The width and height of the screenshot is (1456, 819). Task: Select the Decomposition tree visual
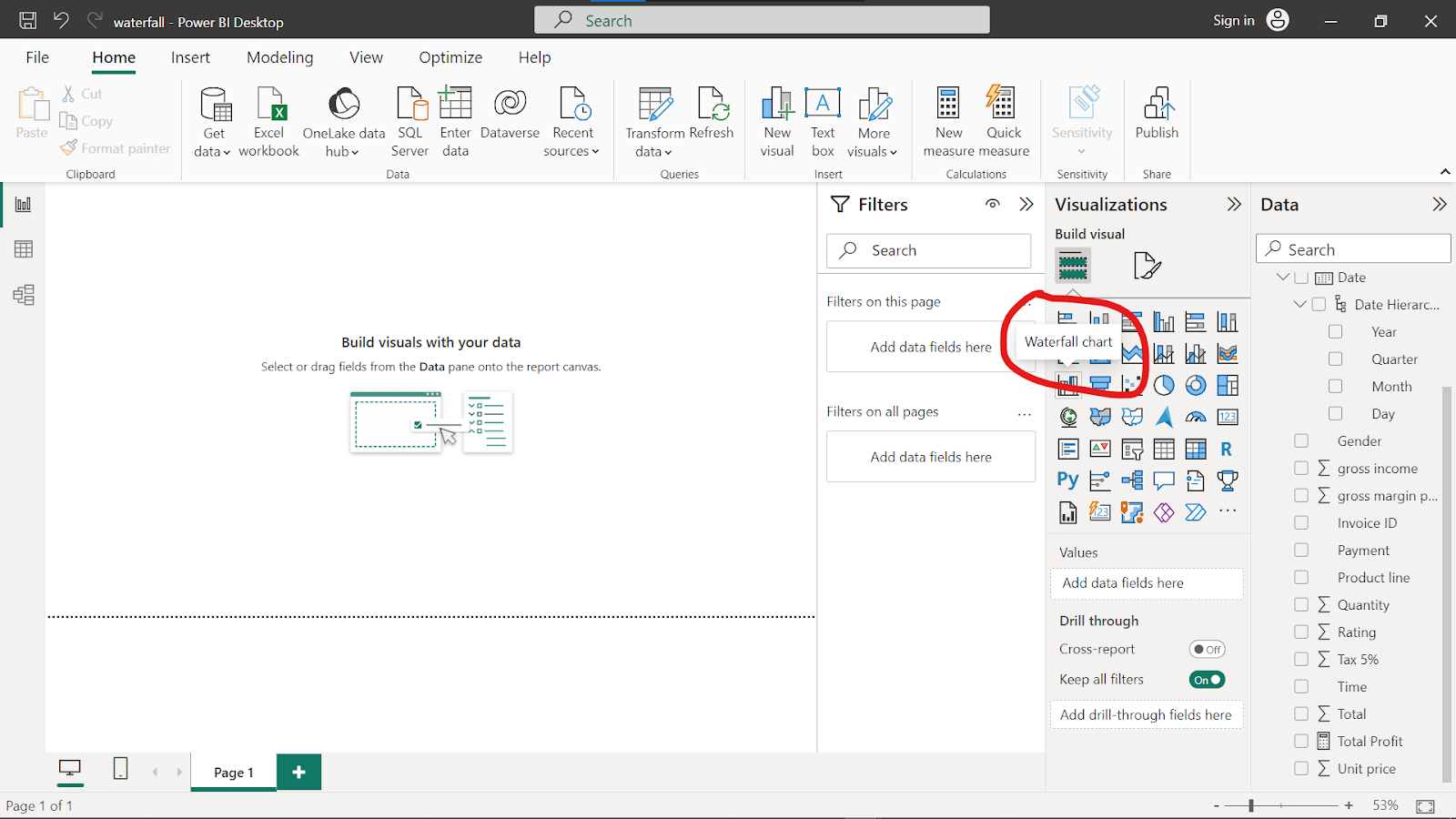click(x=1132, y=480)
